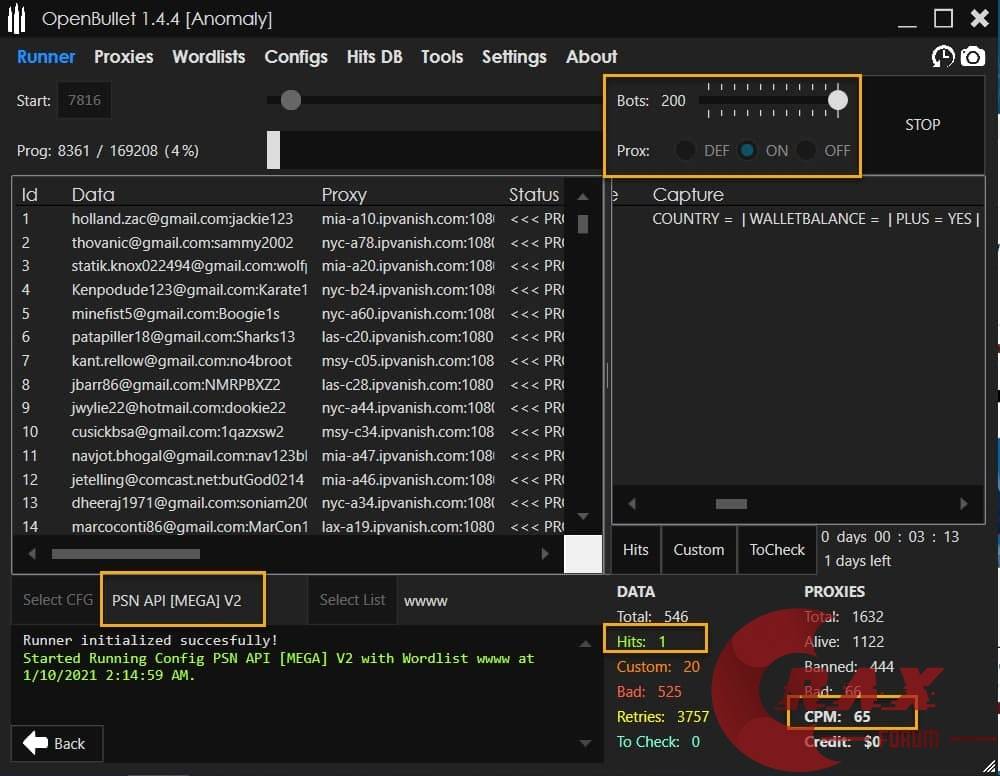1000x776 pixels.
Task: Click the Bots count slider handle
Action: (837, 100)
